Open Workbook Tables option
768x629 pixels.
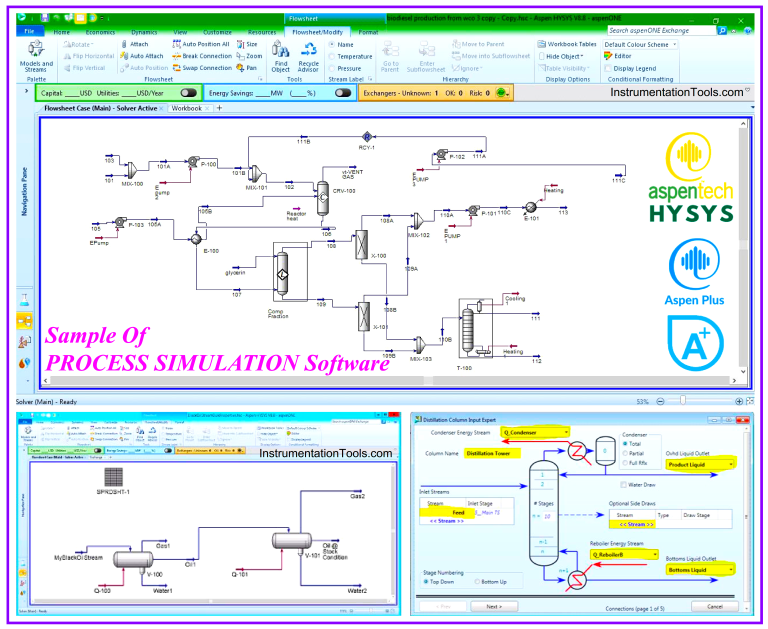567,44
